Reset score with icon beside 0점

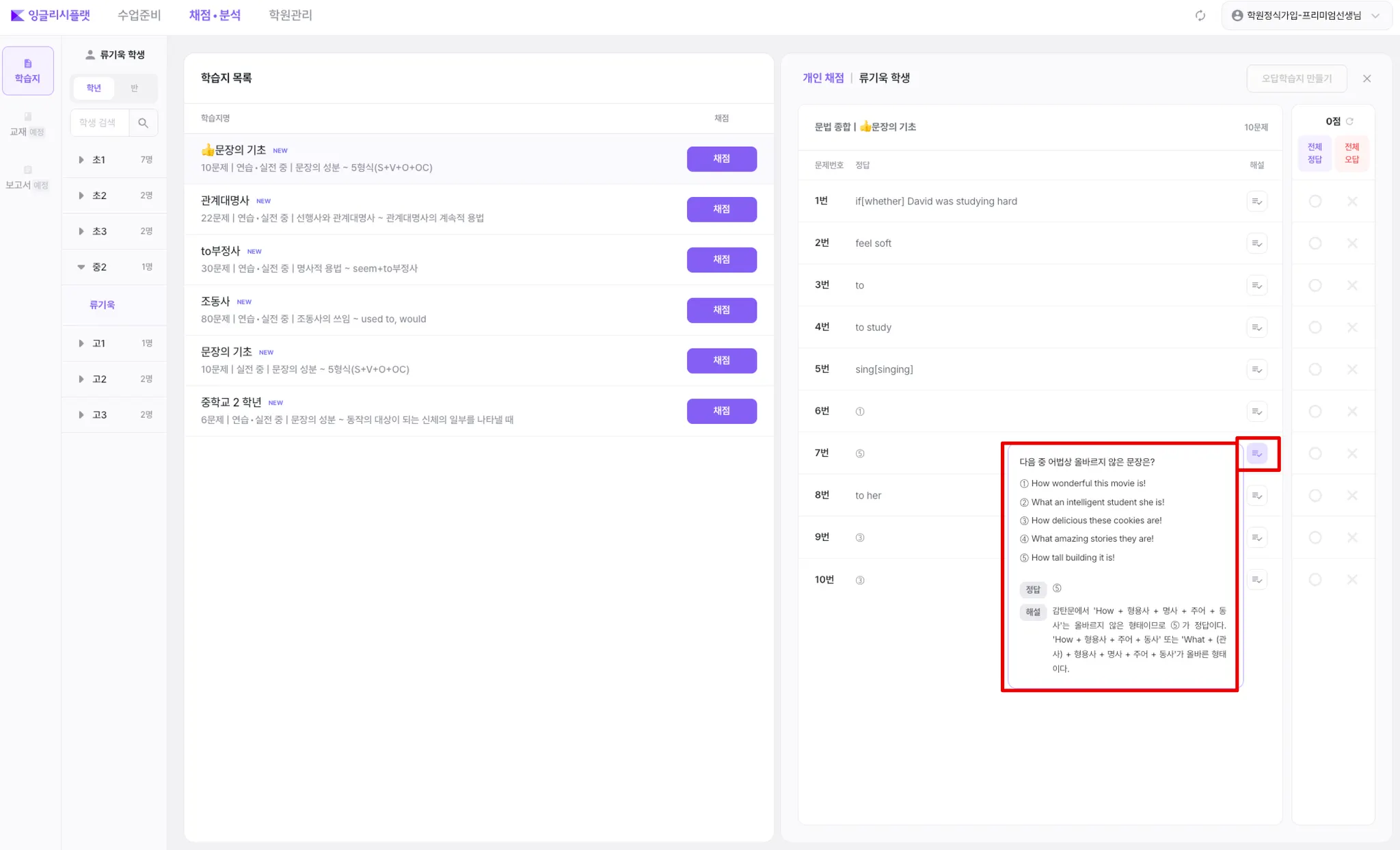(1350, 122)
